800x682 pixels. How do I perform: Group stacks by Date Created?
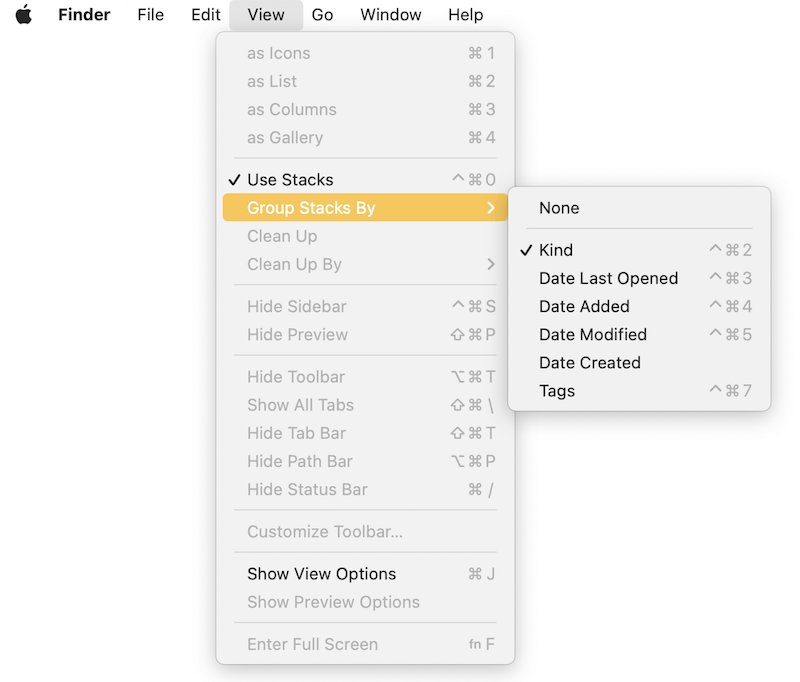[x=590, y=362]
